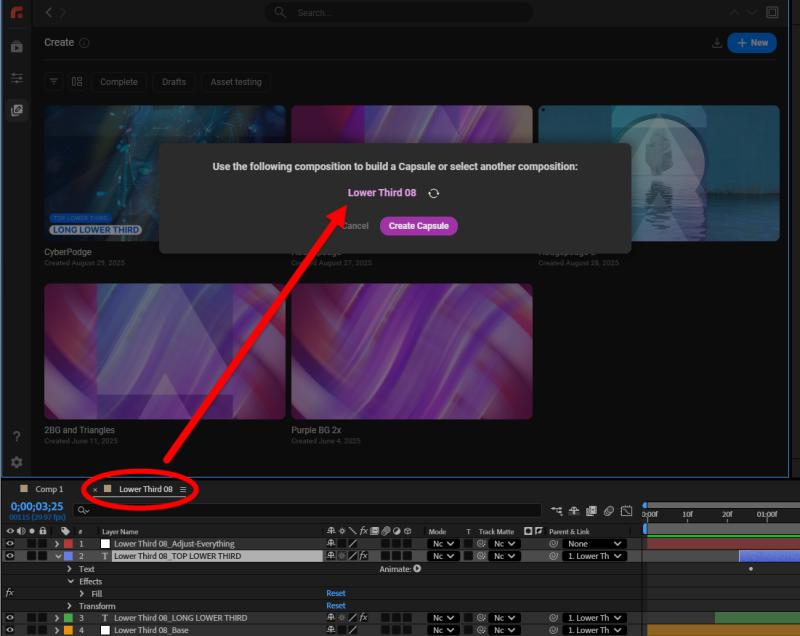Open the Help panel with the question mark icon

[x=16, y=434]
